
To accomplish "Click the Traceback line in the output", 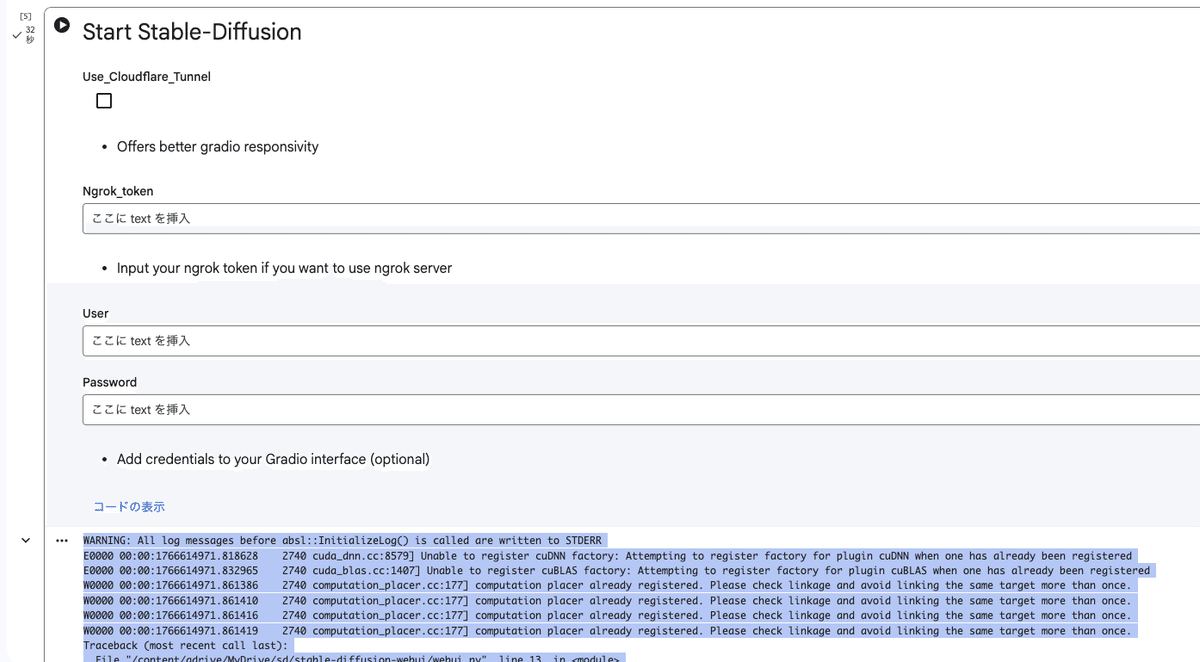I will [x=185, y=645].
